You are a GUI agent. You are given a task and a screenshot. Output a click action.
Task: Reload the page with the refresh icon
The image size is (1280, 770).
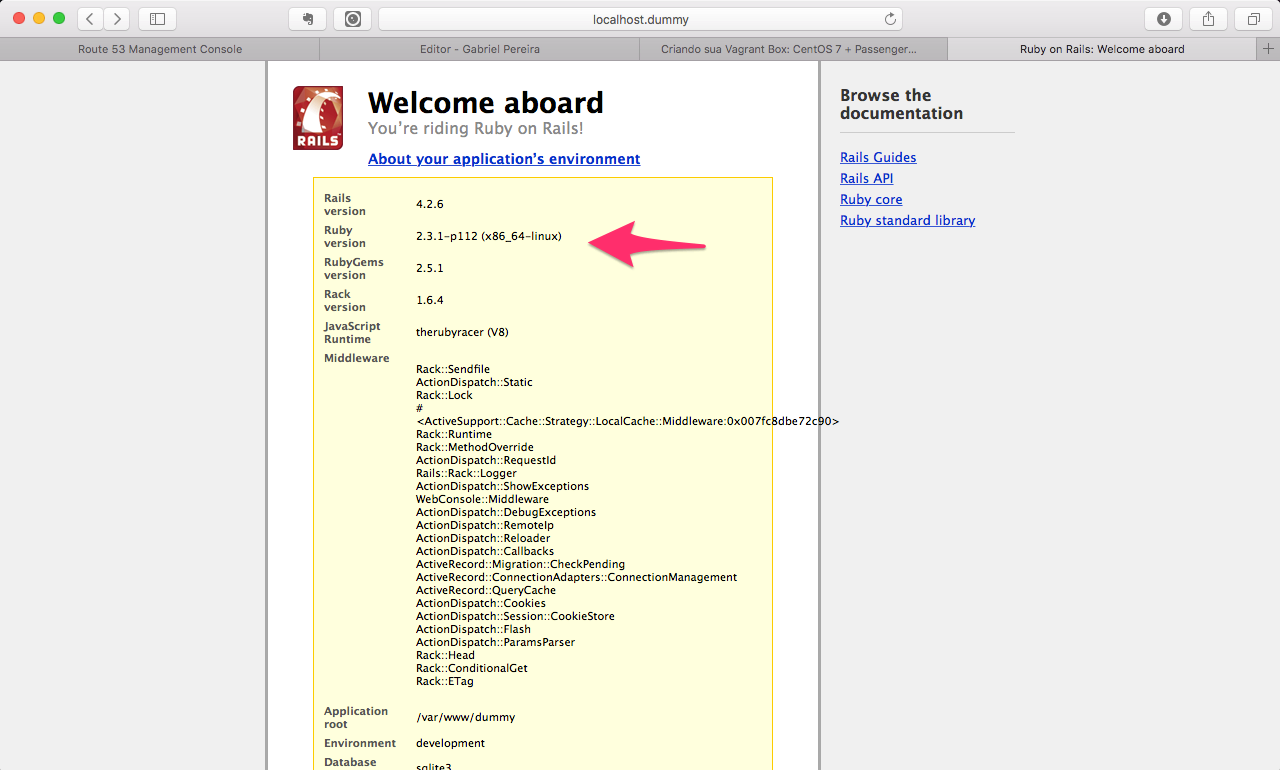(890, 19)
